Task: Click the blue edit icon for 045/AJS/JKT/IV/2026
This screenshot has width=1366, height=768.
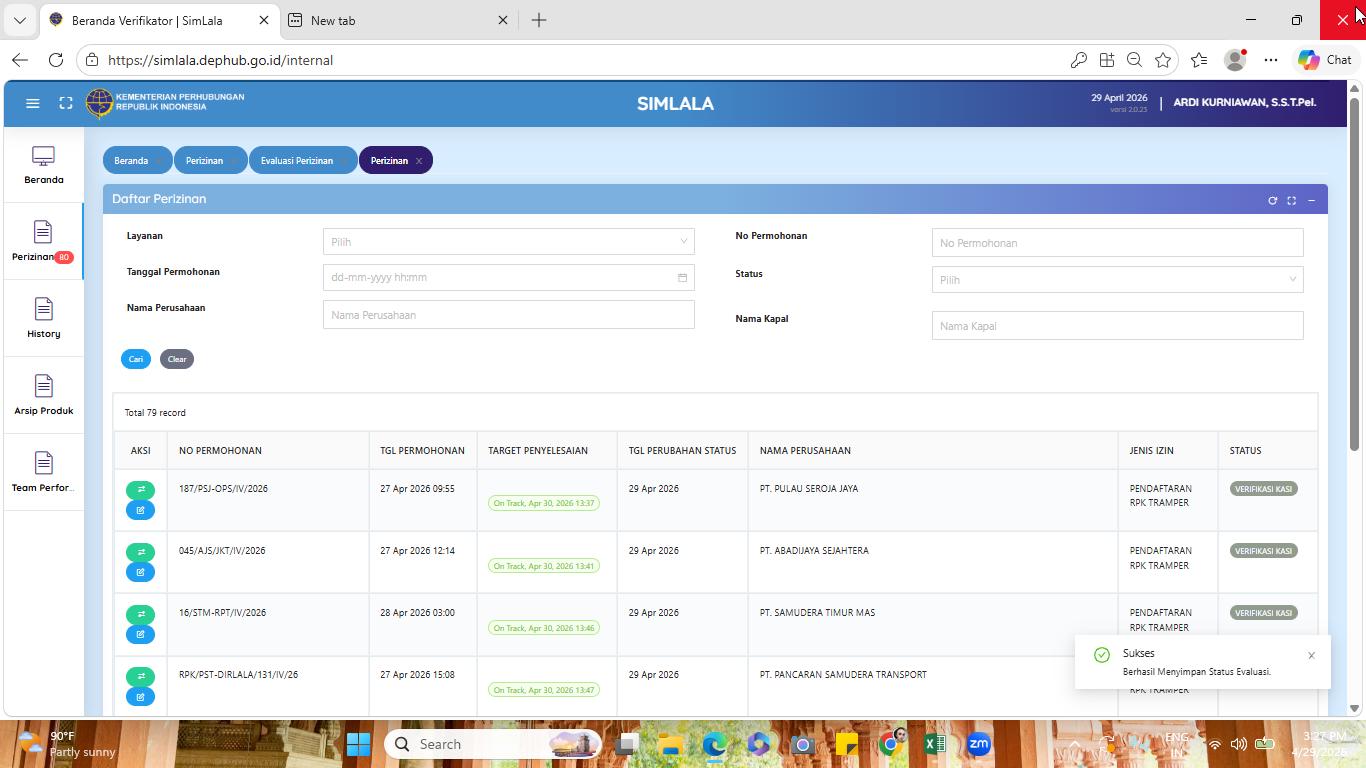Action: tap(140, 572)
